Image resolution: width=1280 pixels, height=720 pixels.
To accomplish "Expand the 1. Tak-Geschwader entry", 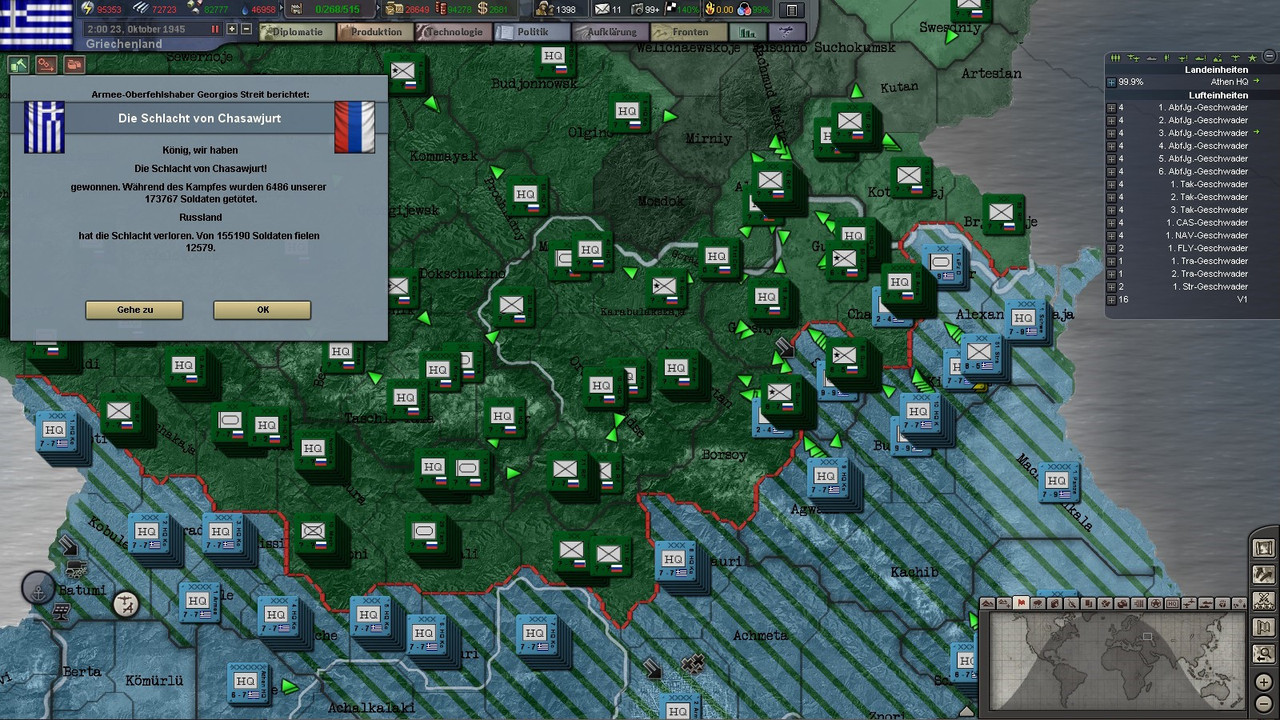I will [x=1111, y=184].
